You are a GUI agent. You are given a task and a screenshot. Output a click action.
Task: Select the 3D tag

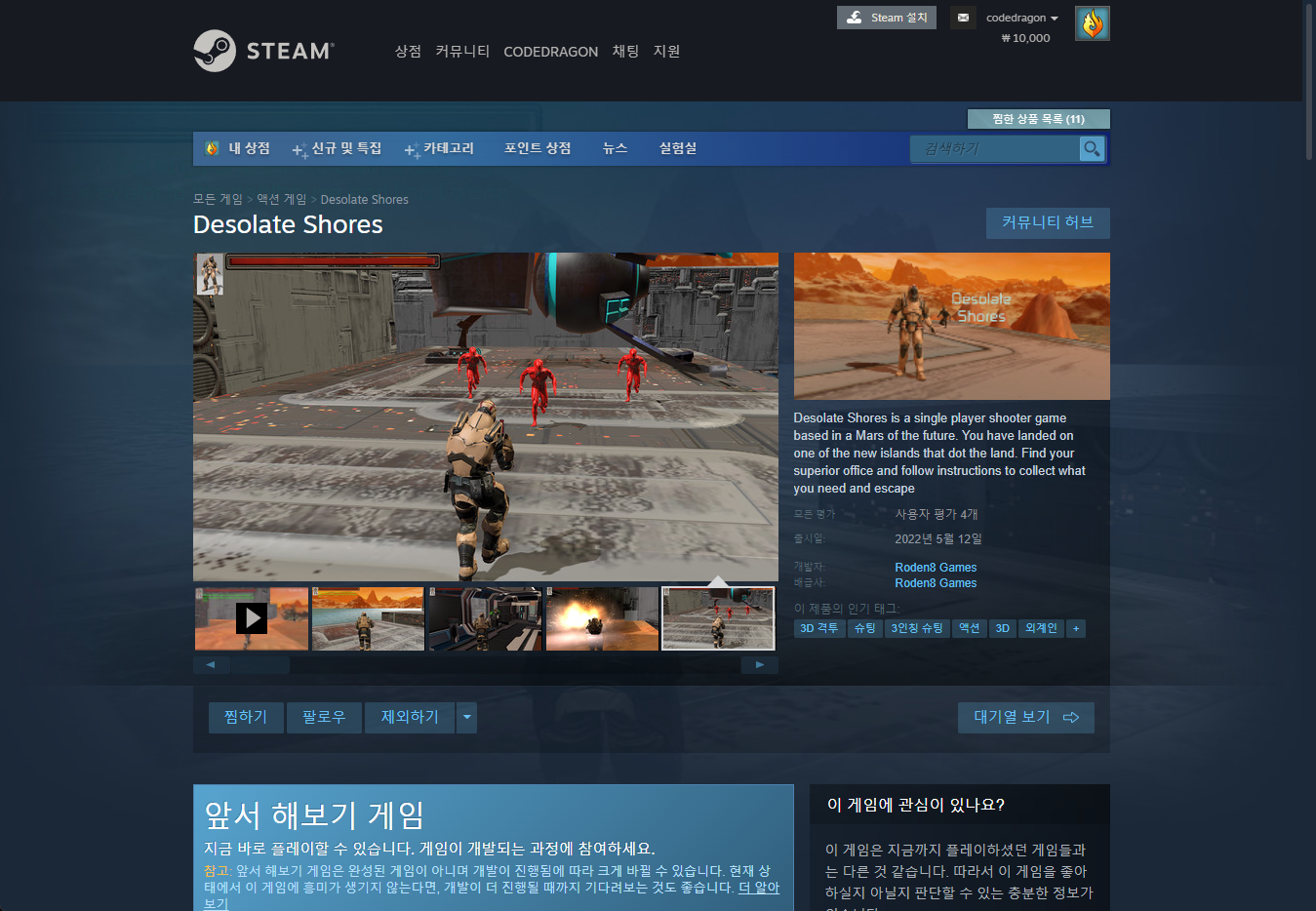point(1002,628)
